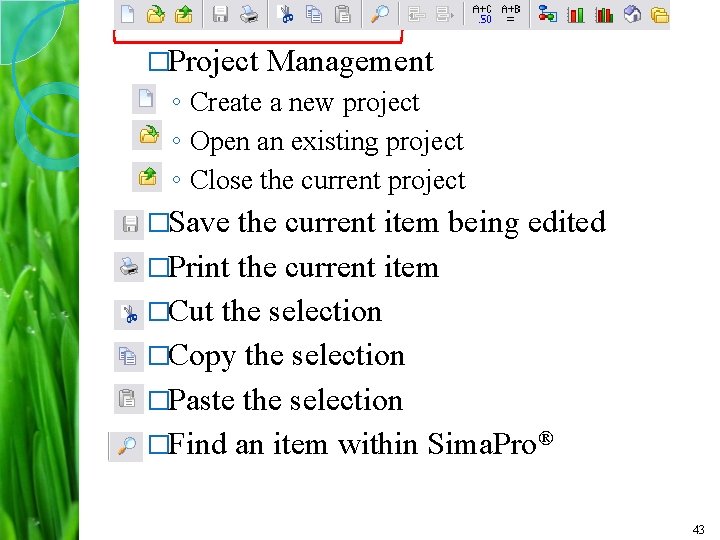Viewport: 720px width, 540px height.
Task: Click the house icon in top toolbar
Action: [632, 14]
